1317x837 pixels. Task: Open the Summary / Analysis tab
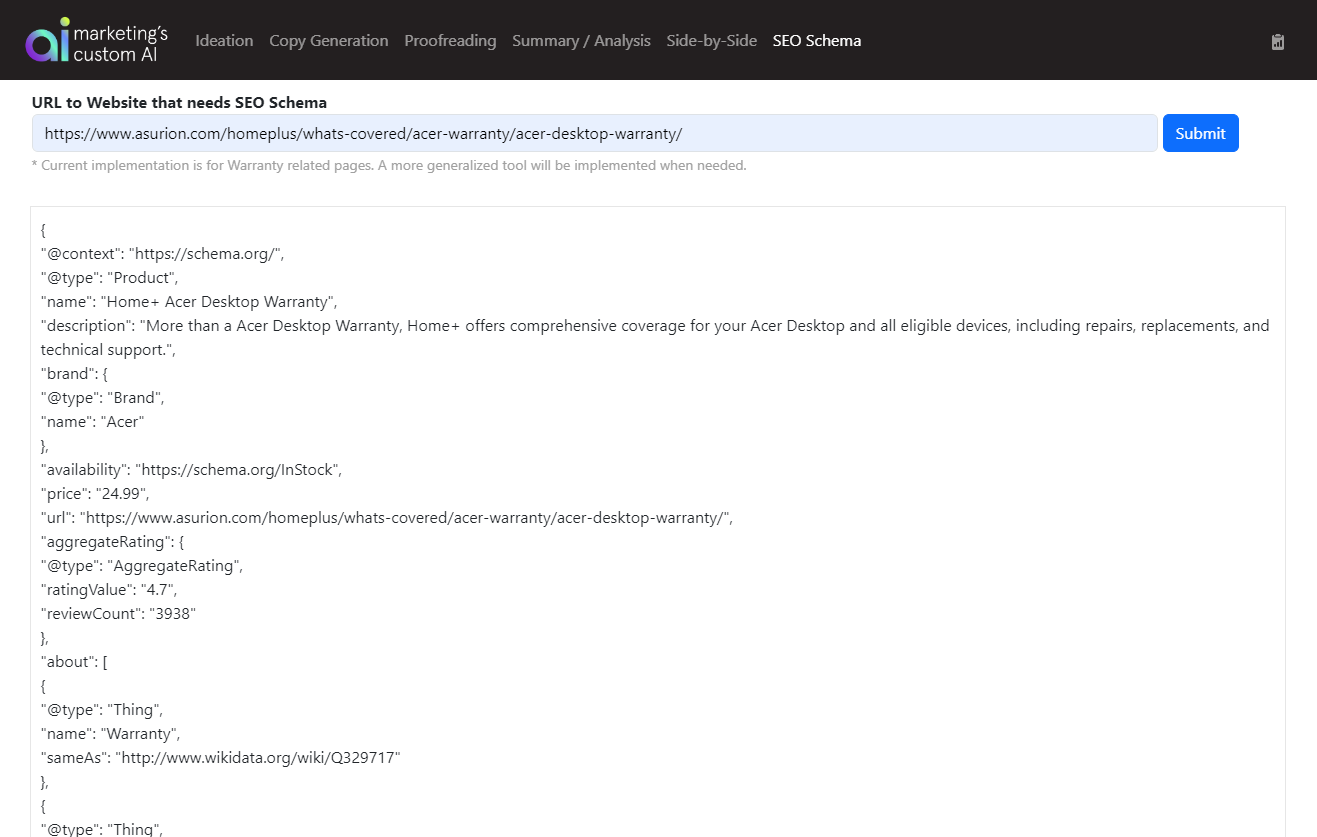[x=581, y=41]
